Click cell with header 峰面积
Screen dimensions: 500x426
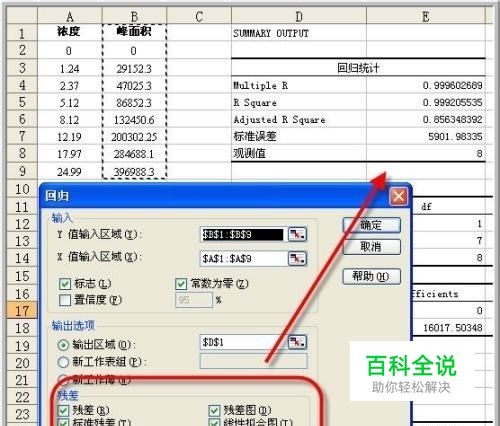[134, 32]
